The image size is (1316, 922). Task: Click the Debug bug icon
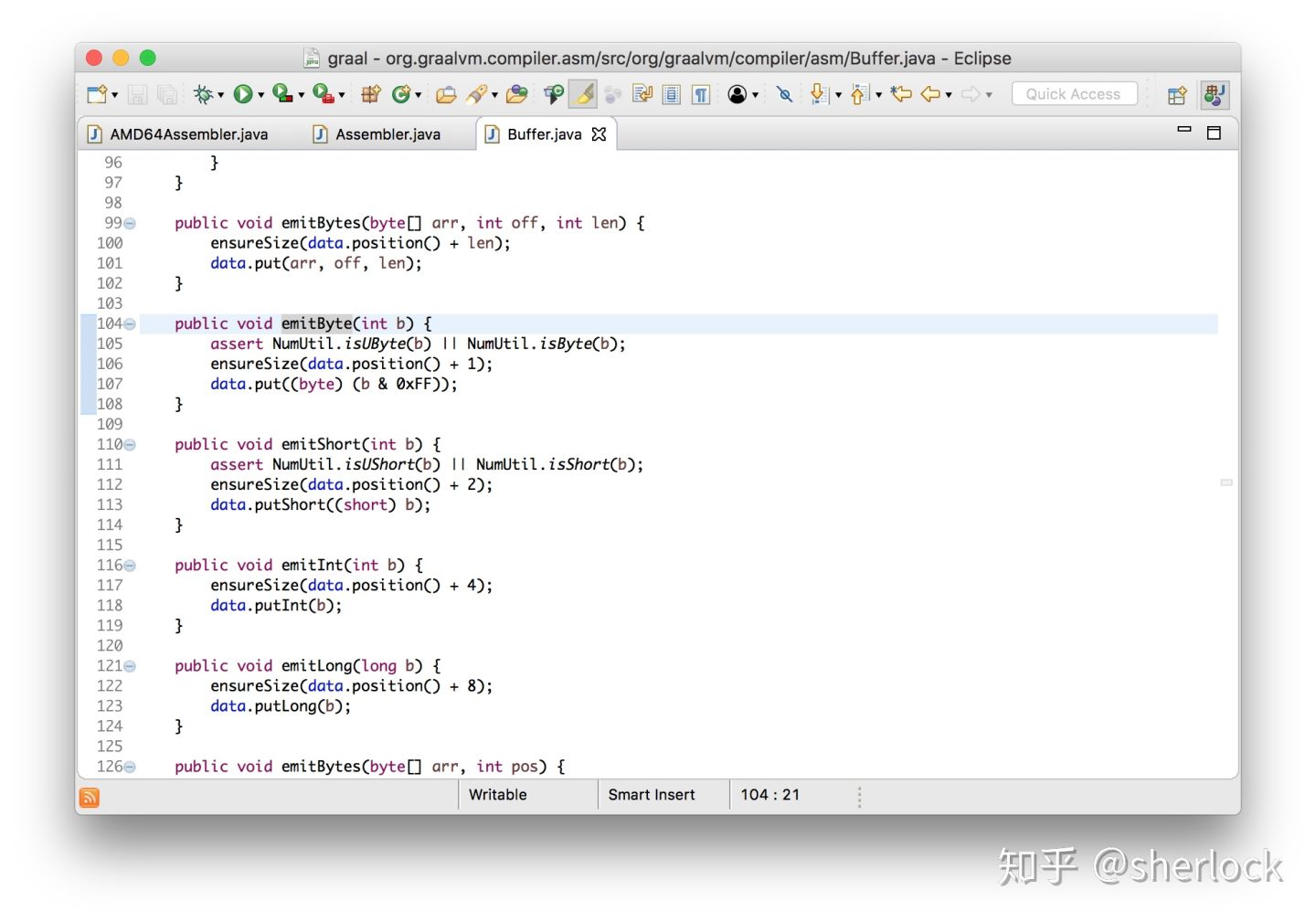coord(203,94)
